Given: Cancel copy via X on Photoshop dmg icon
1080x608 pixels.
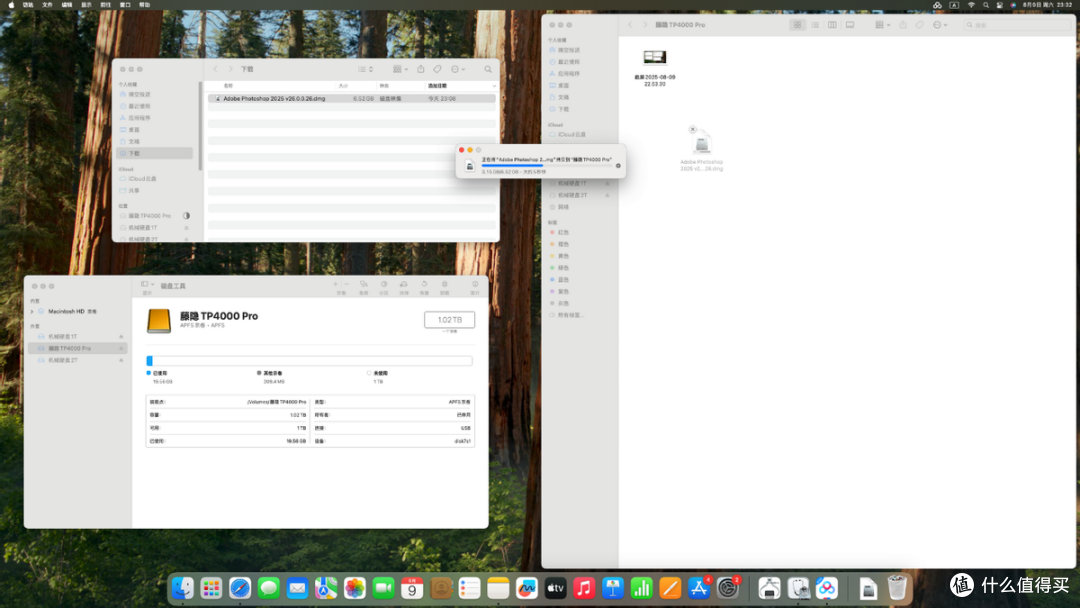Looking at the screenshot, I should pyautogui.click(x=692, y=129).
